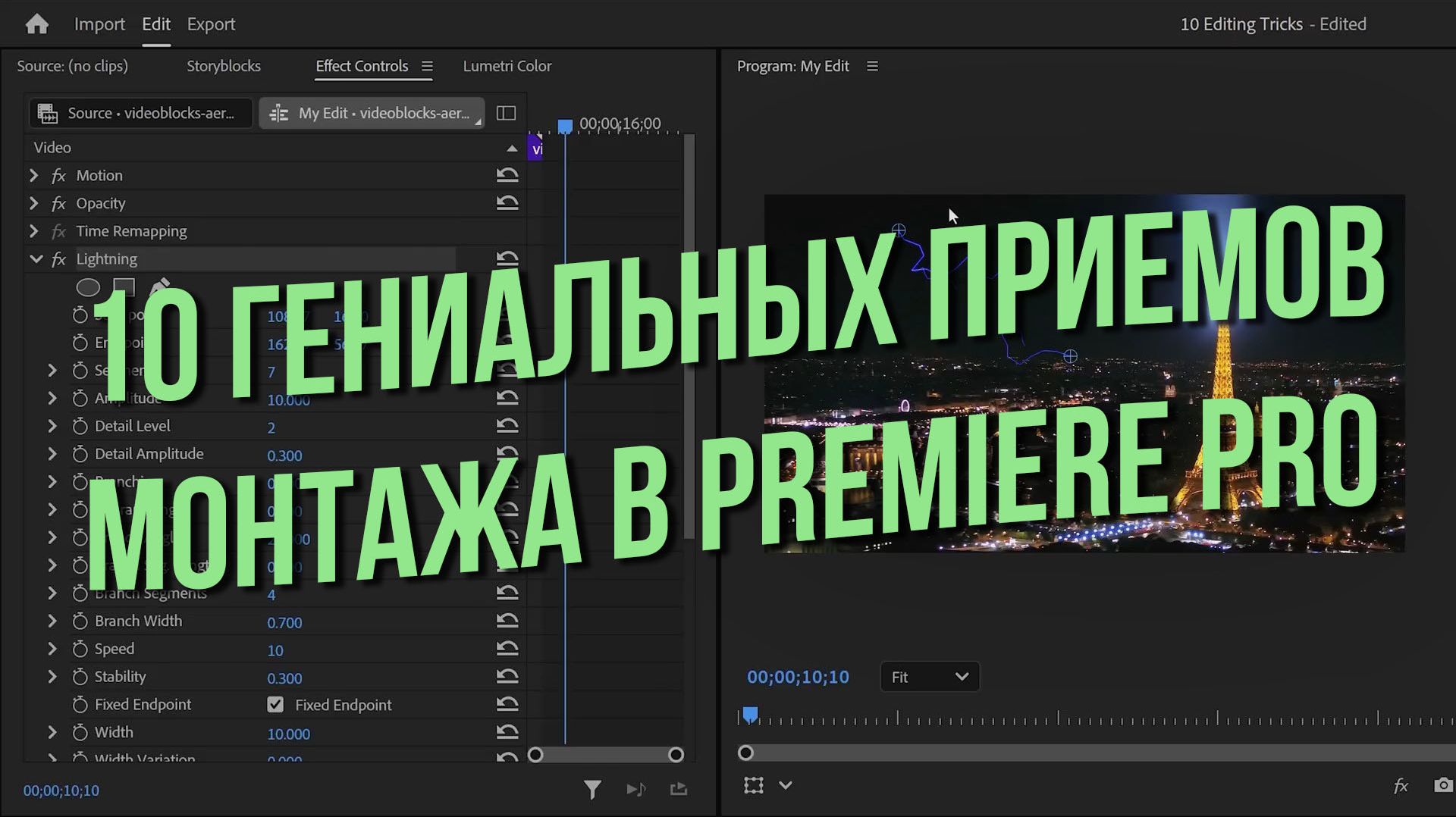Click the Program monitor timecode 00;00;10;10
Image resolution: width=1456 pixels, height=817 pixels.
pyautogui.click(x=798, y=677)
